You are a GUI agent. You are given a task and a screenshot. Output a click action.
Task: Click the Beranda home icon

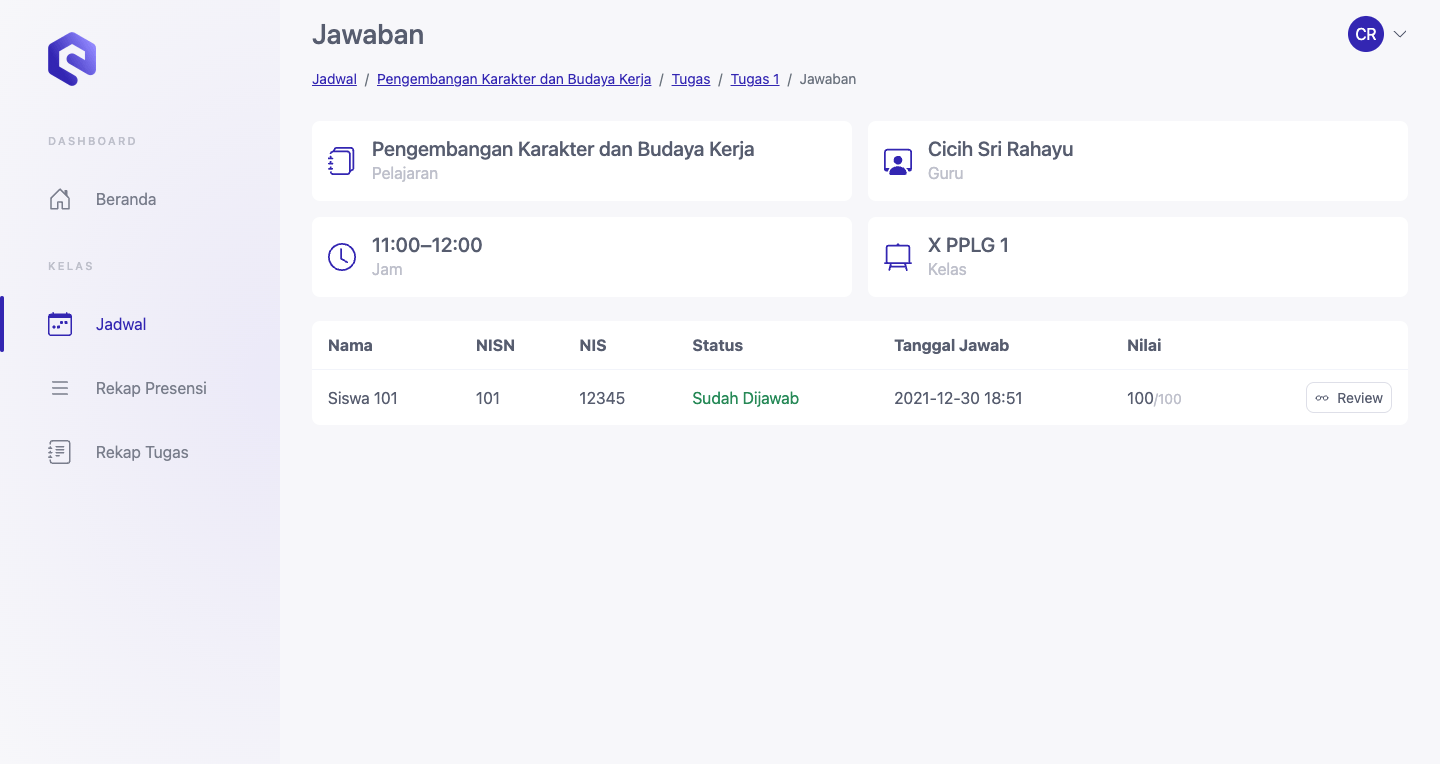60,199
